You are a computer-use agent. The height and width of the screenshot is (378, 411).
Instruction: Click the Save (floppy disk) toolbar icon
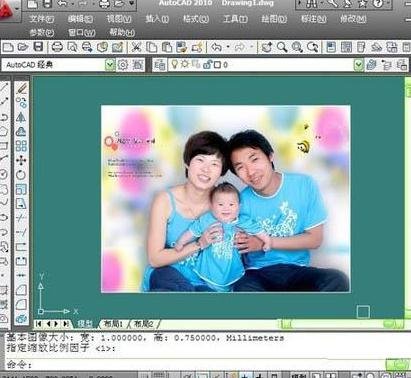[38, 47]
